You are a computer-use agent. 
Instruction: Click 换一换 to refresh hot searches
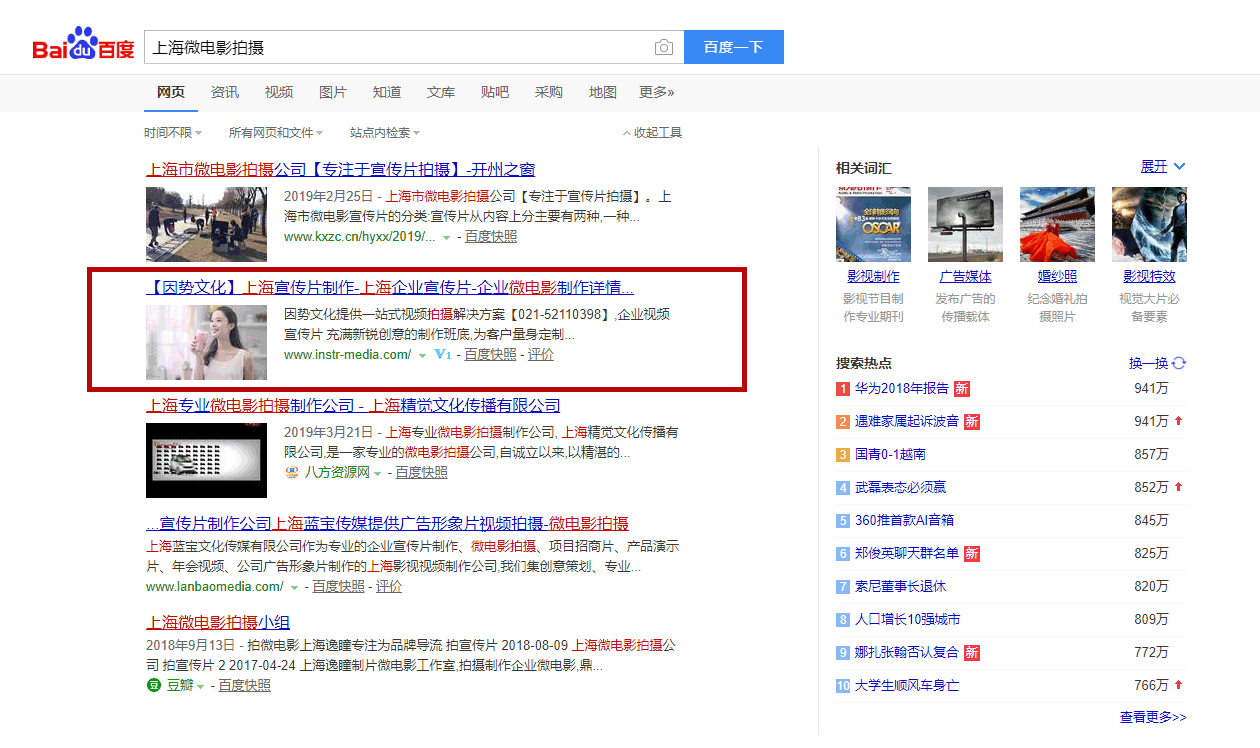[x=1148, y=363]
